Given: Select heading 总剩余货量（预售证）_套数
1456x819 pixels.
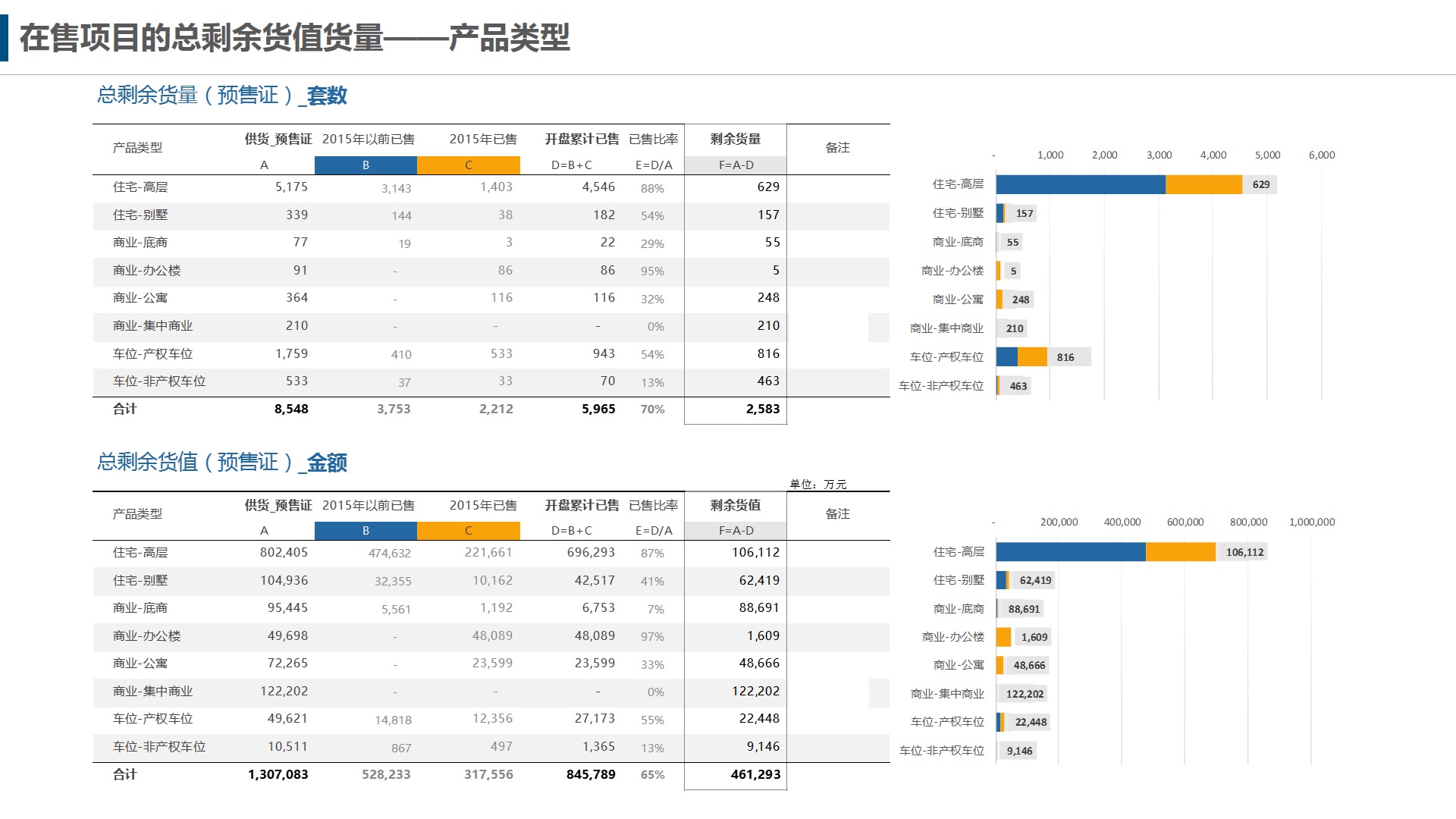Looking at the screenshot, I should (222, 96).
